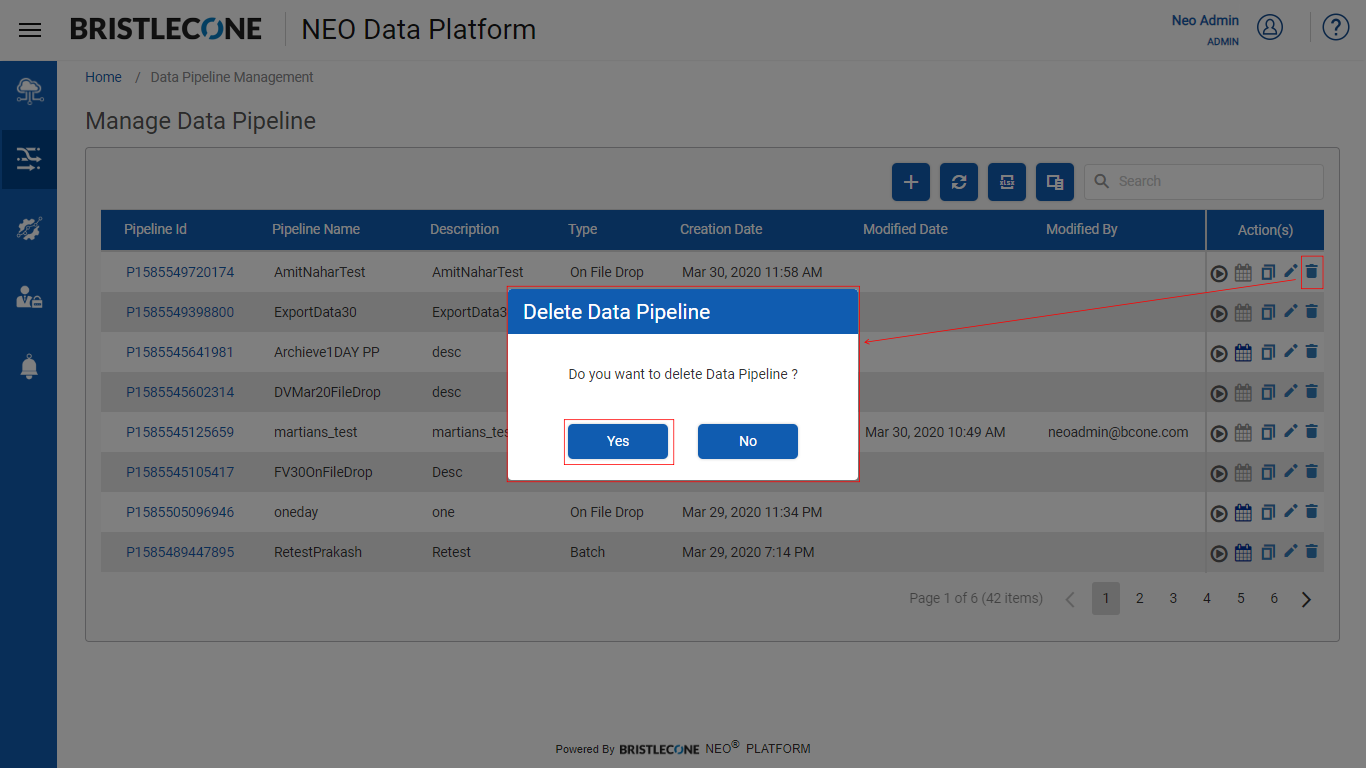Open pipeline P1585489447895
1366x768 pixels.
(x=180, y=552)
